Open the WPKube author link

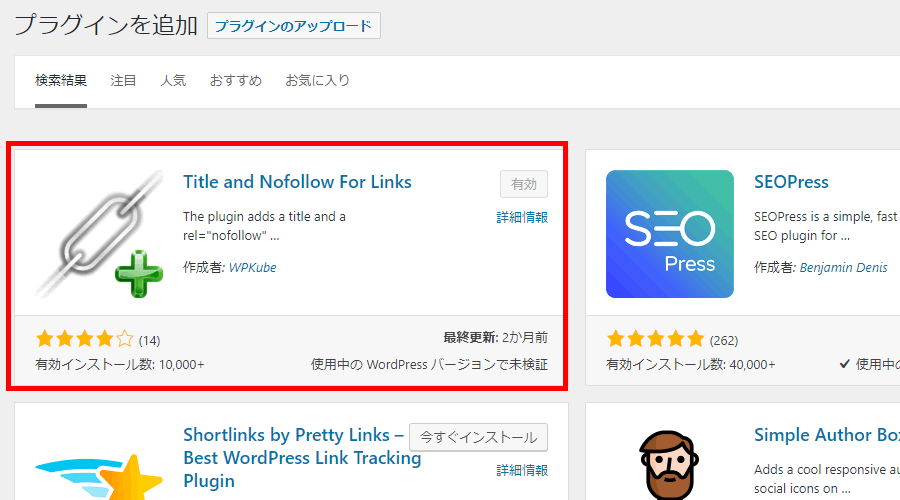click(x=252, y=267)
